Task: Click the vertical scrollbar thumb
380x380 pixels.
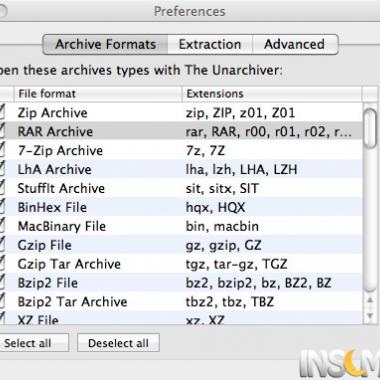Action: pos(370,127)
